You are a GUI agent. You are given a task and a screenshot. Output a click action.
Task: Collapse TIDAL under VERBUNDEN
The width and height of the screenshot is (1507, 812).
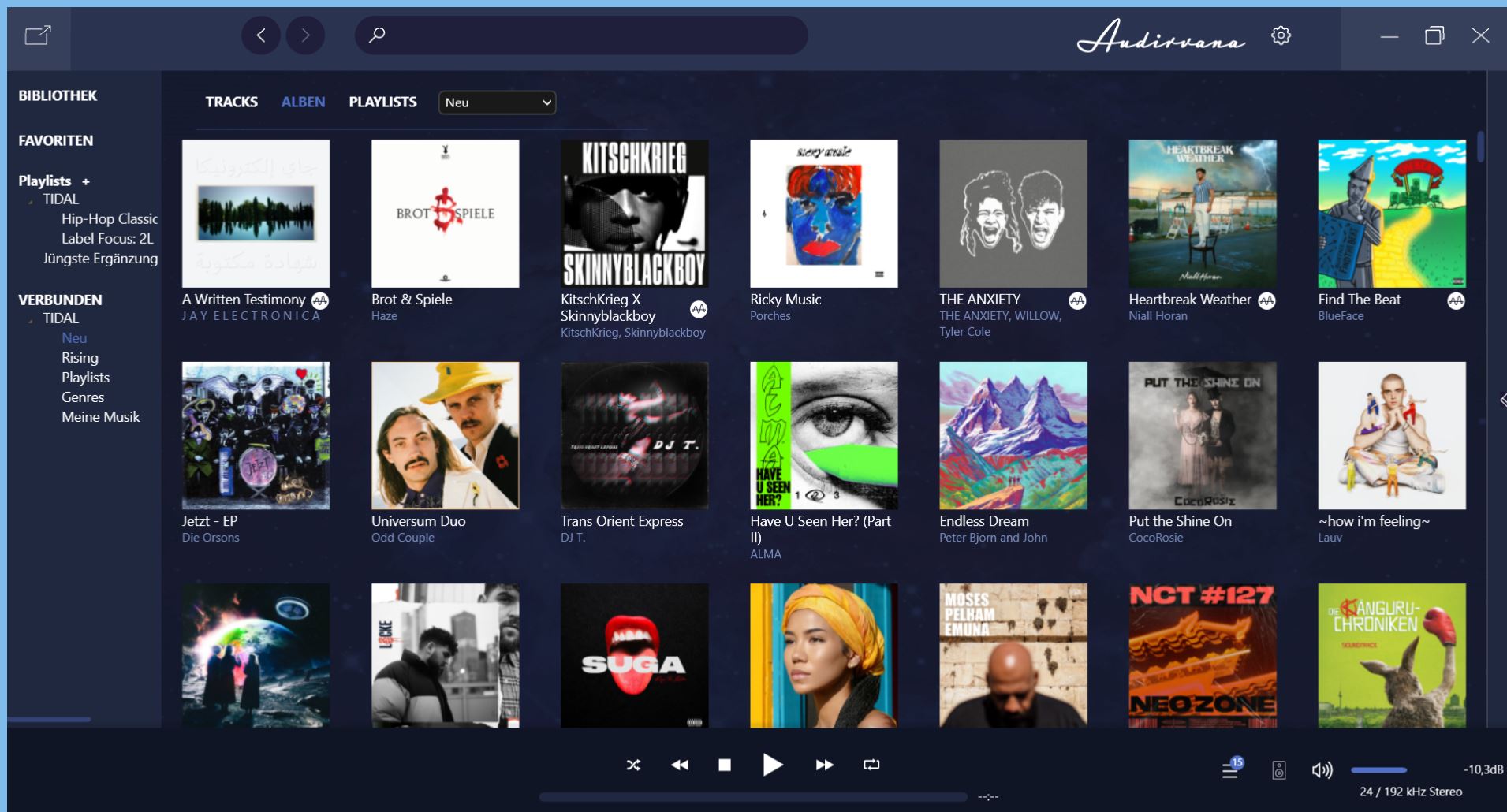31,320
